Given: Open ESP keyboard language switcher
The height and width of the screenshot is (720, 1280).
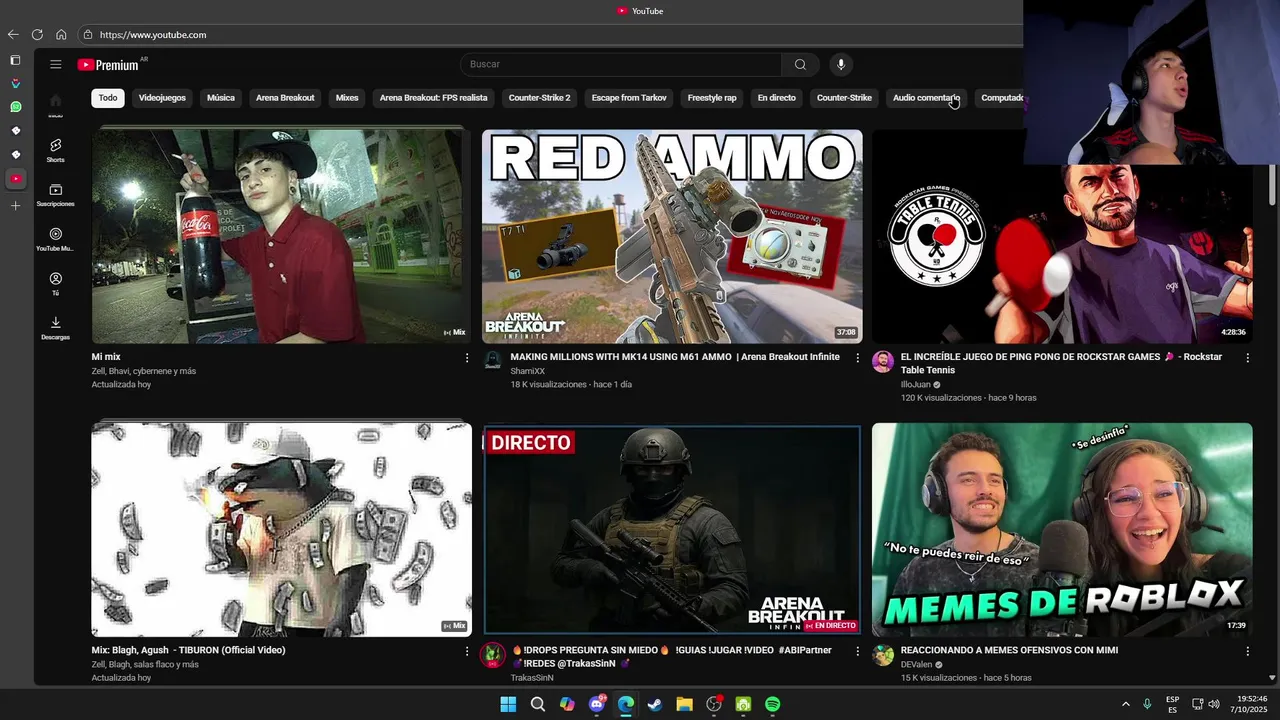Looking at the screenshot, I should click(1172, 704).
